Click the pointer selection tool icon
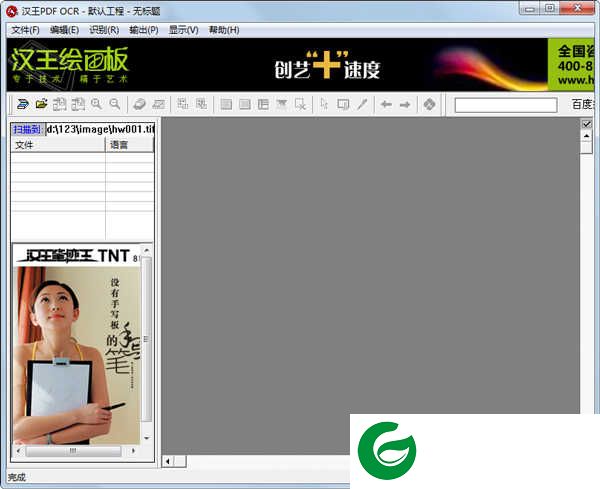This screenshot has width=600, height=489. point(324,104)
